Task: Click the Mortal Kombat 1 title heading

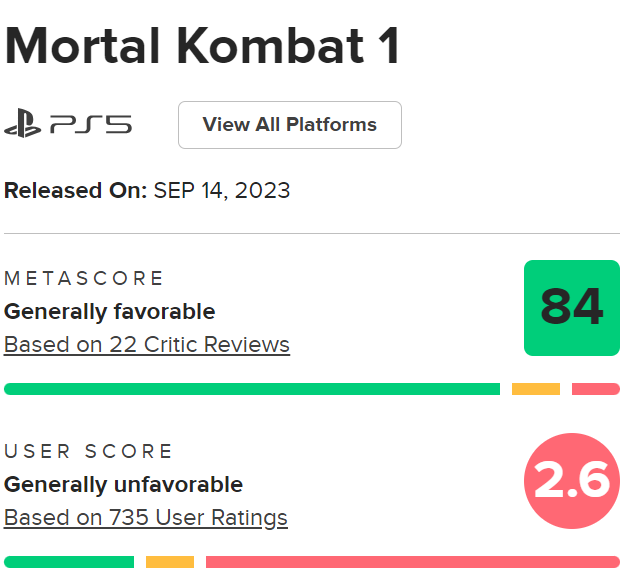Action: click(x=203, y=46)
